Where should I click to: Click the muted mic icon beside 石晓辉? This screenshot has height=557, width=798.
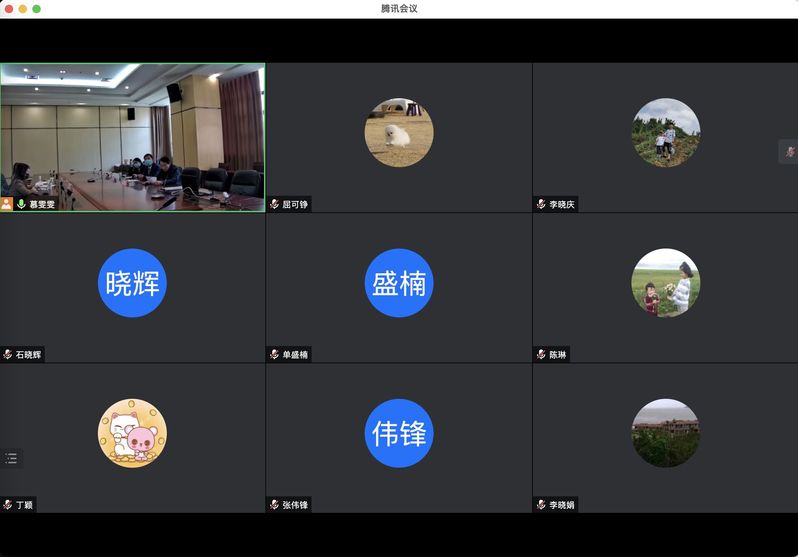pos(8,354)
